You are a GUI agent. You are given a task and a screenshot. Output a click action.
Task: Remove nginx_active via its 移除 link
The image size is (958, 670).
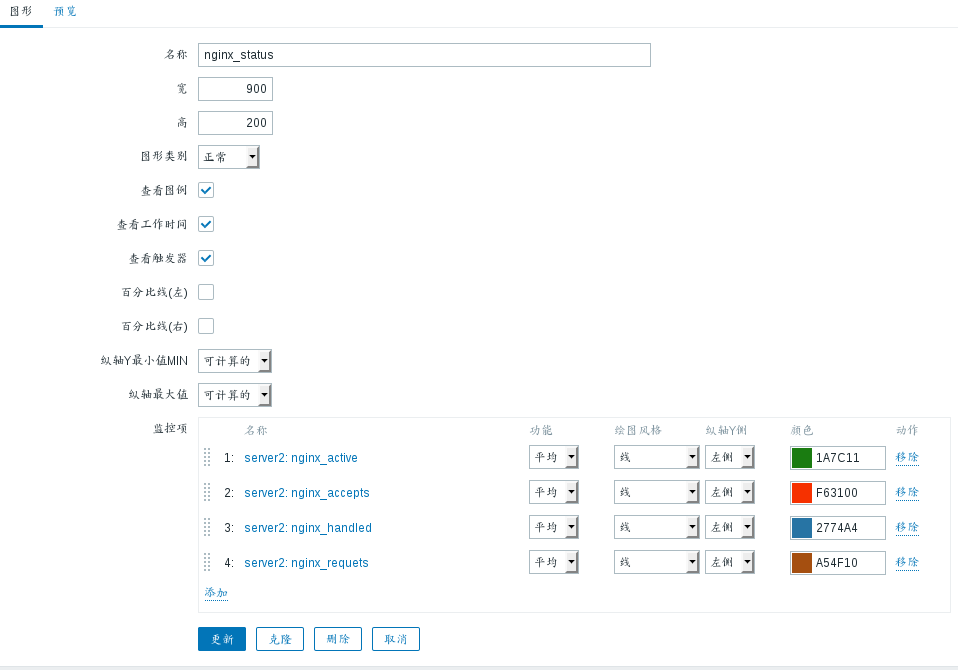907,457
